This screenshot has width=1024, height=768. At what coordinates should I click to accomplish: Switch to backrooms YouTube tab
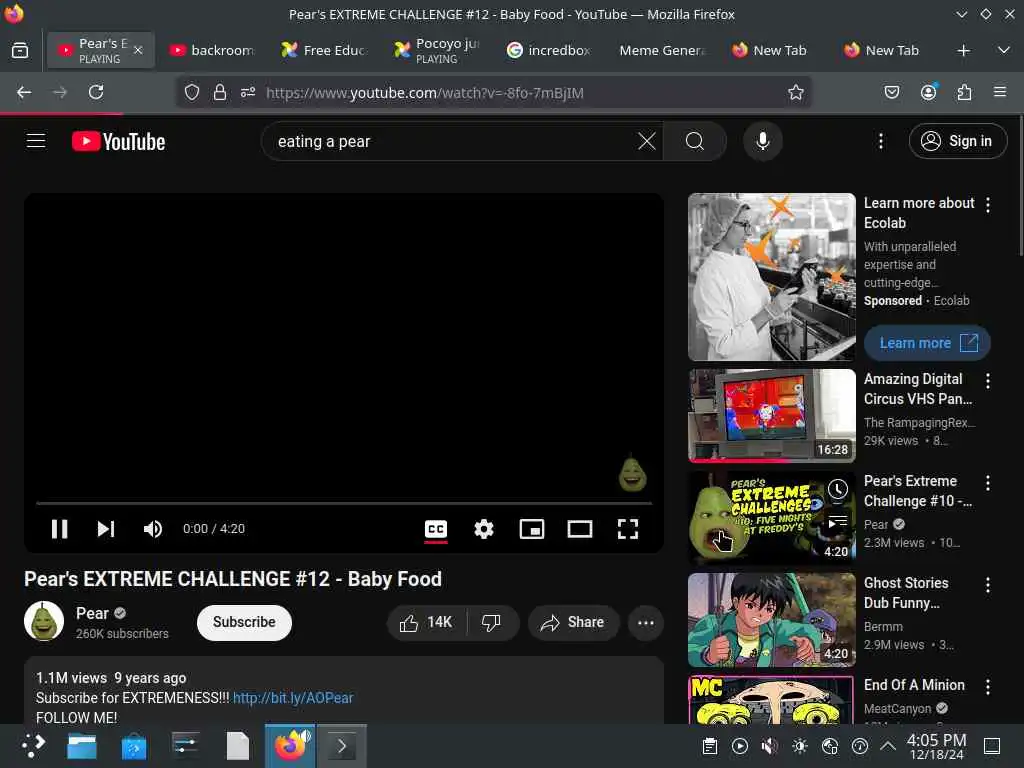click(x=212, y=50)
